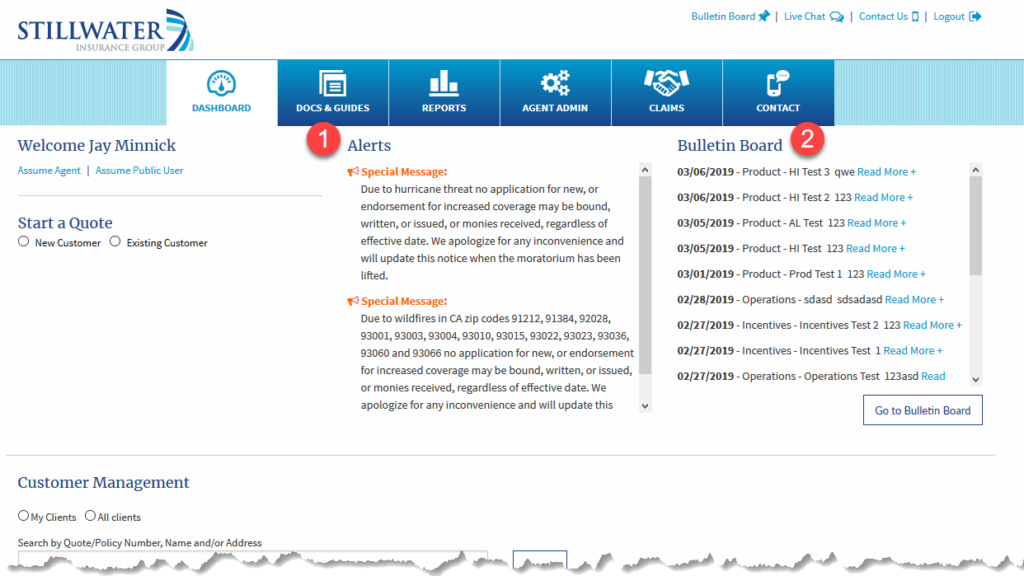
Task: Click the 03/06/2019 HI Test 3 bulletin date
Action: point(705,172)
